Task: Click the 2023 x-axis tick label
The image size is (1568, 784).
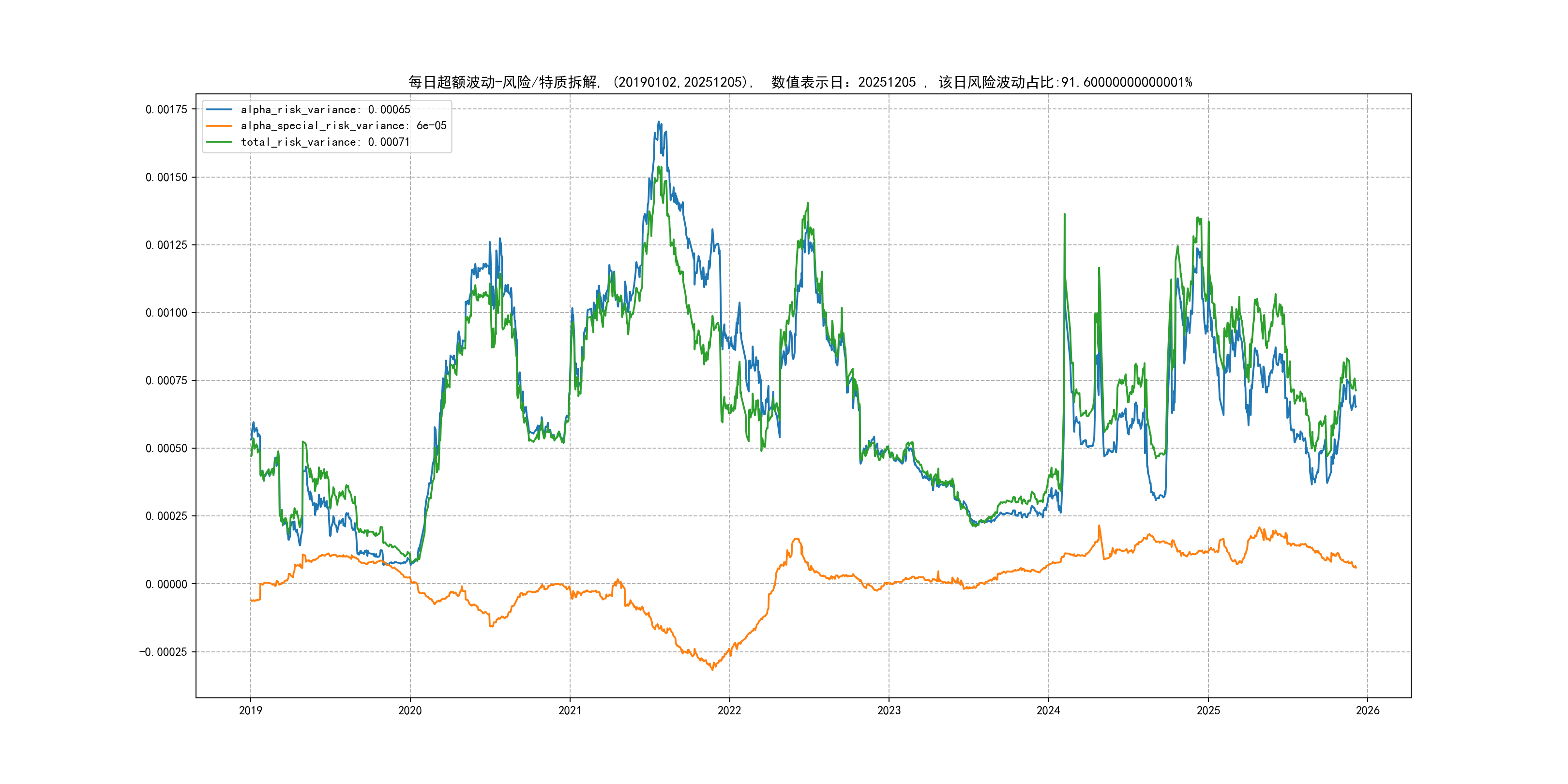Action: 889,710
